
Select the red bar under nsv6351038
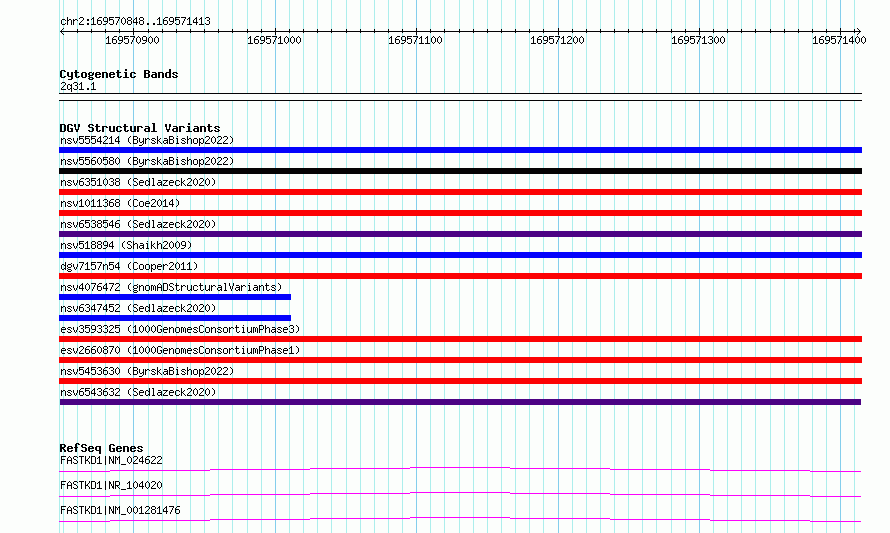click(460, 192)
